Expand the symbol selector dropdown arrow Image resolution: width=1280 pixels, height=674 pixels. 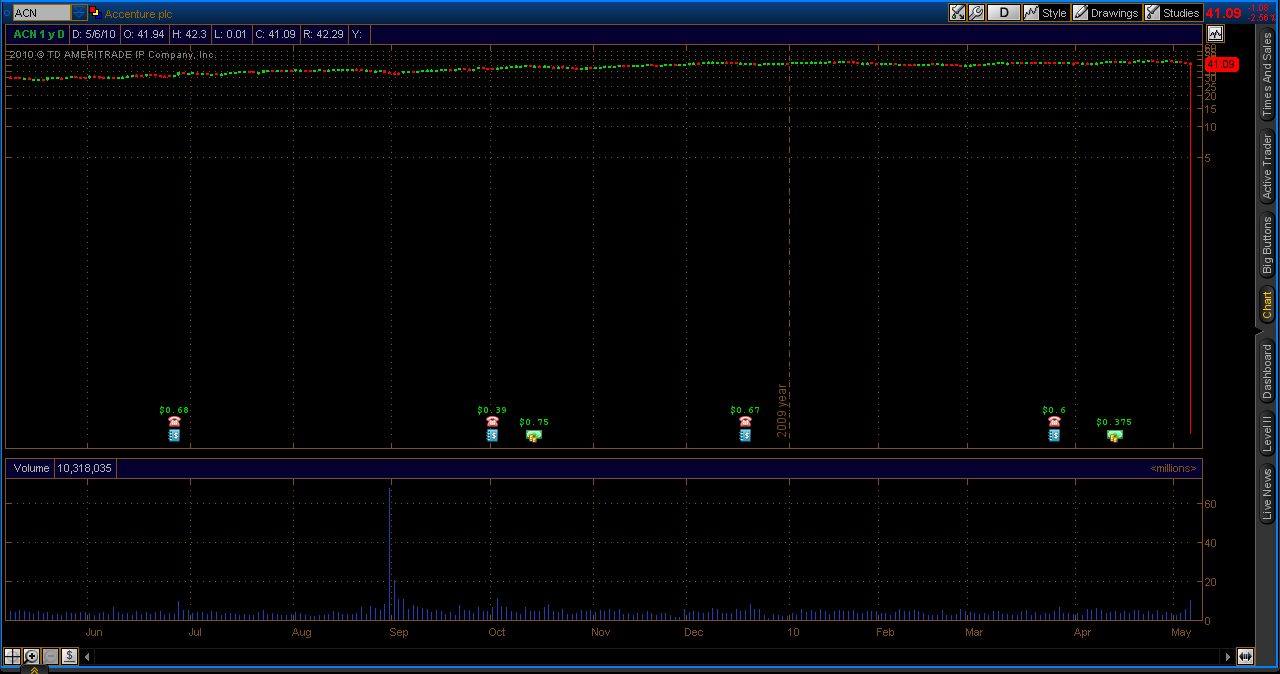79,13
